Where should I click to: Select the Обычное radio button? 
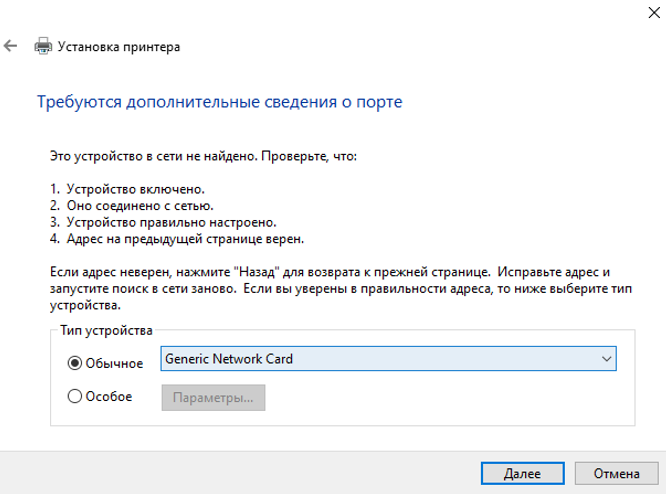74,364
